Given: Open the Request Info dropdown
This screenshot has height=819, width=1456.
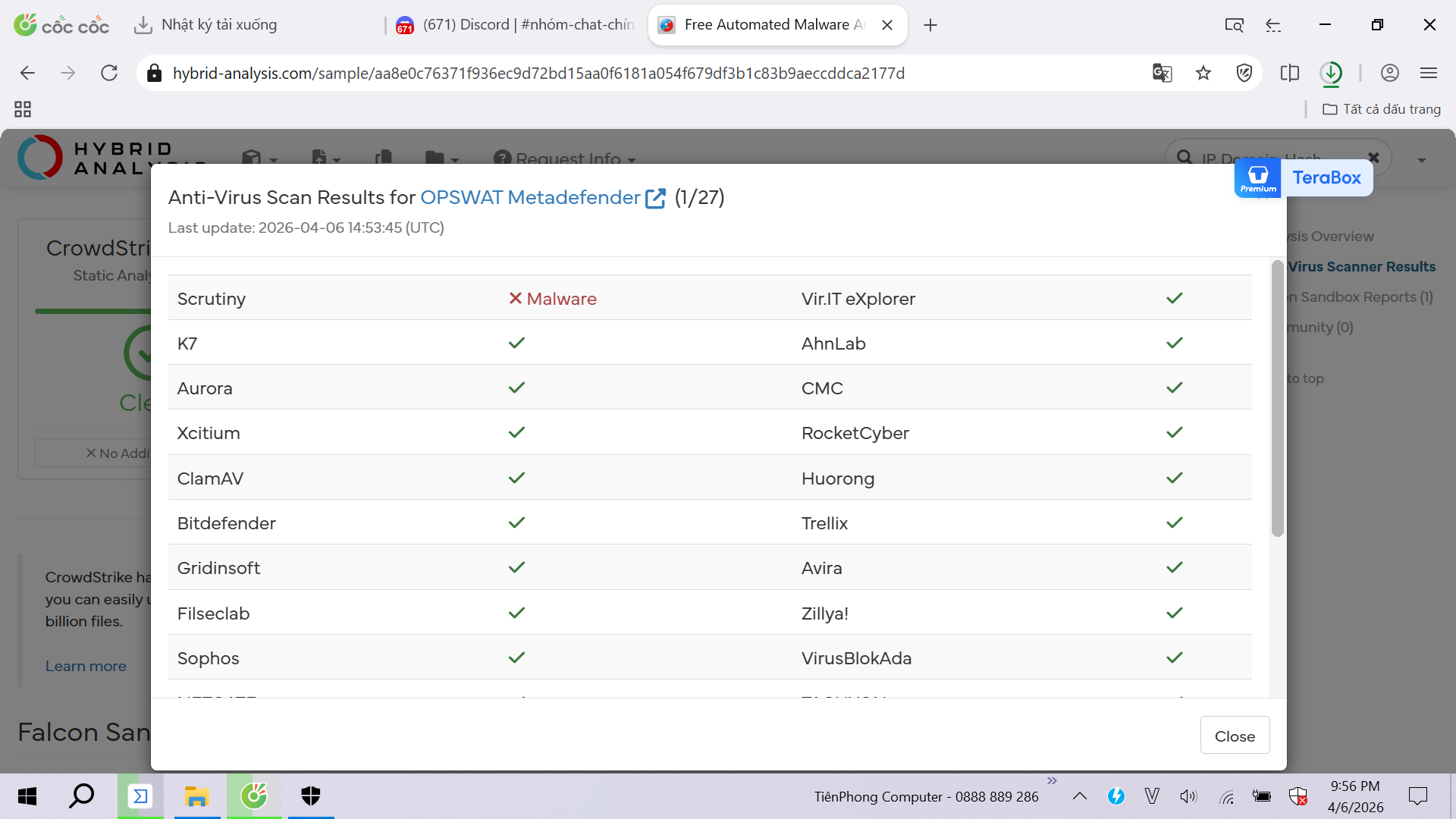Looking at the screenshot, I should pyautogui.click(x=565, y=158).
